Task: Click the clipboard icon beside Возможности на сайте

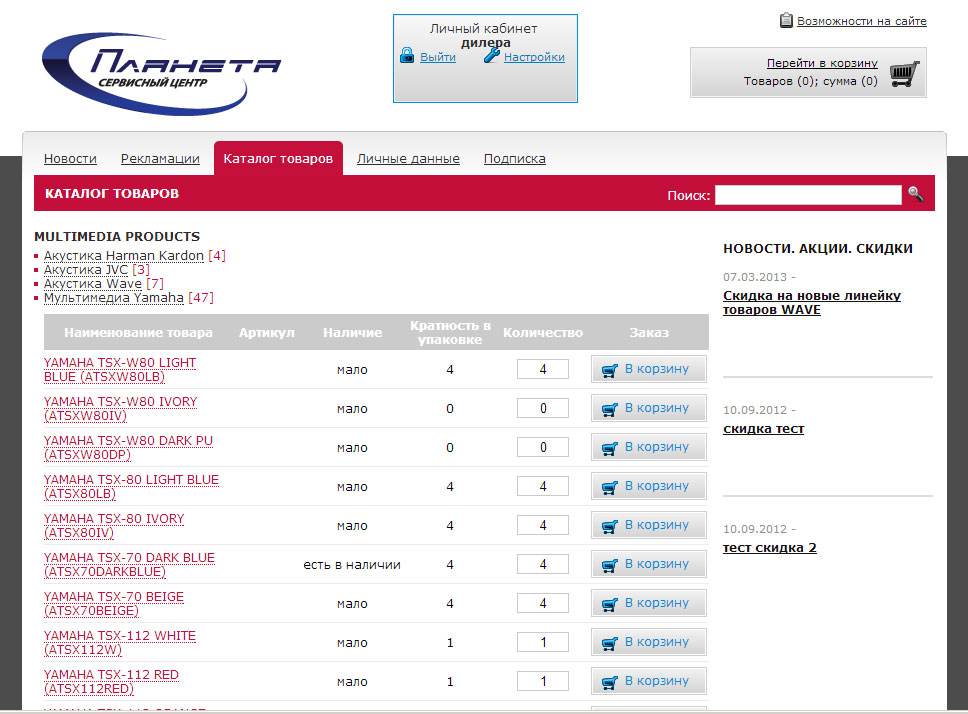Action: tap(786, 20)
